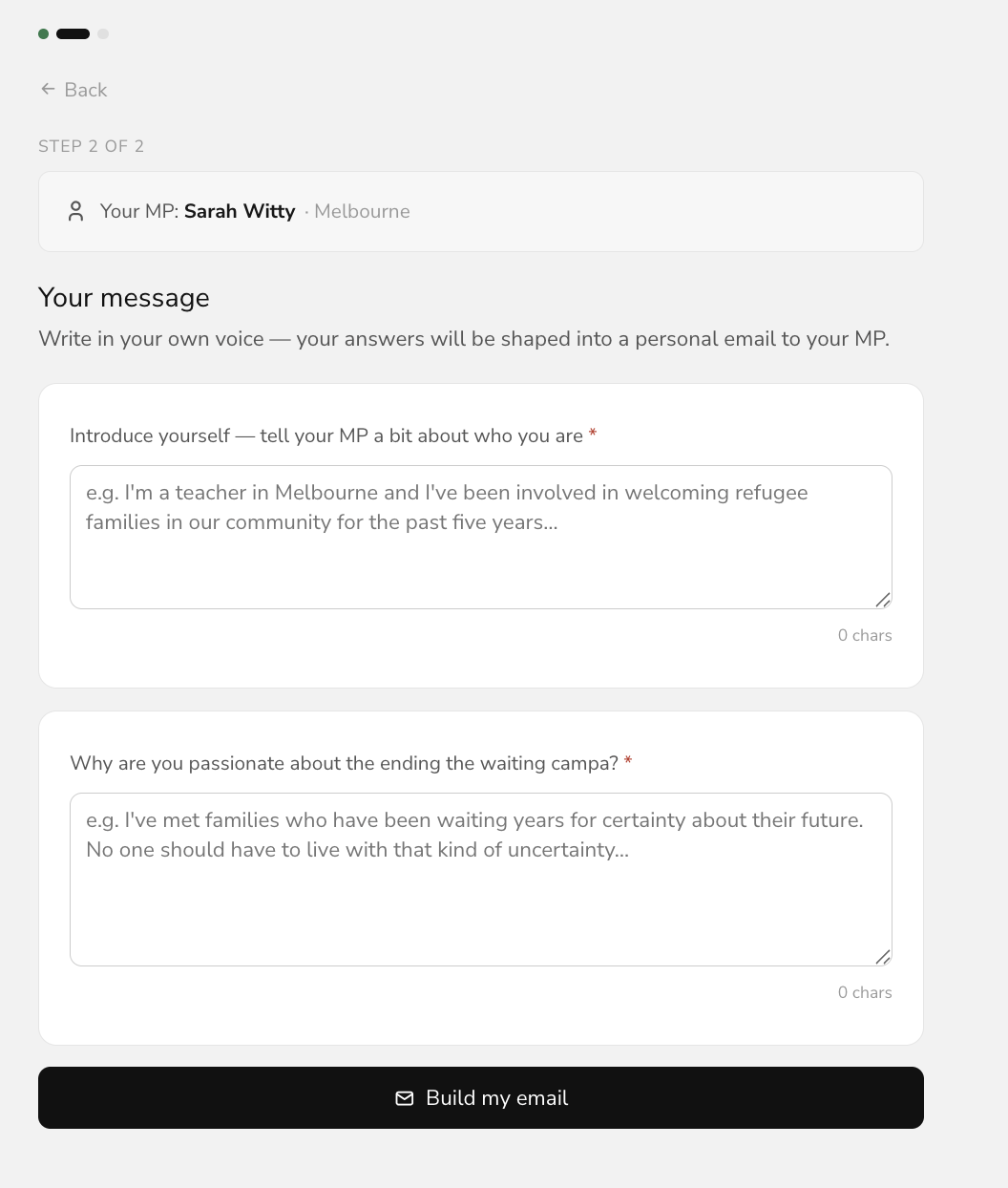Click the Build my email button

(x=481, y=1097)
